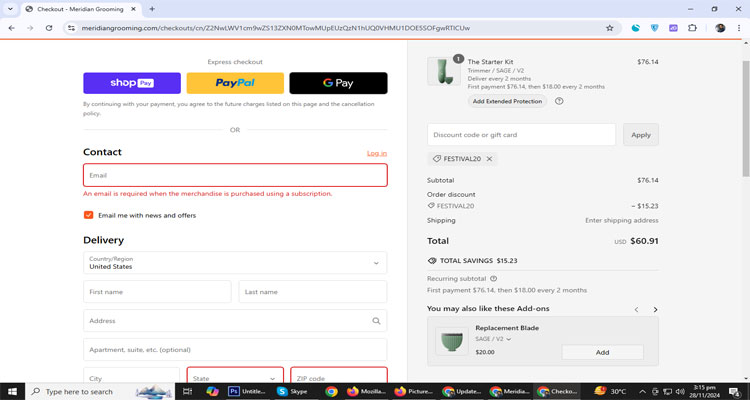This screenshot has width=750, height=400.
Task: Click the Replacement Blade thumbnail
Action: 452,341
